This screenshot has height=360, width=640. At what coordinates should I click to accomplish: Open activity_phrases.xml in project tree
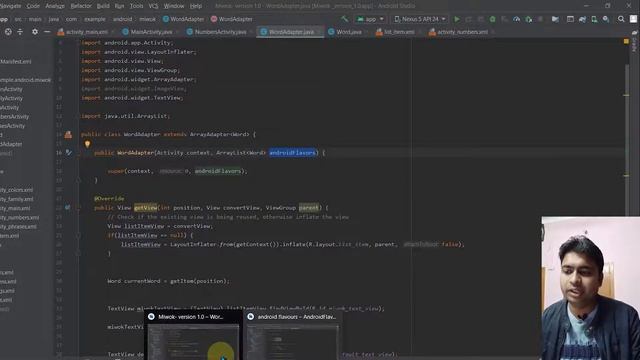pyautogui.click(x=18, y=227)
